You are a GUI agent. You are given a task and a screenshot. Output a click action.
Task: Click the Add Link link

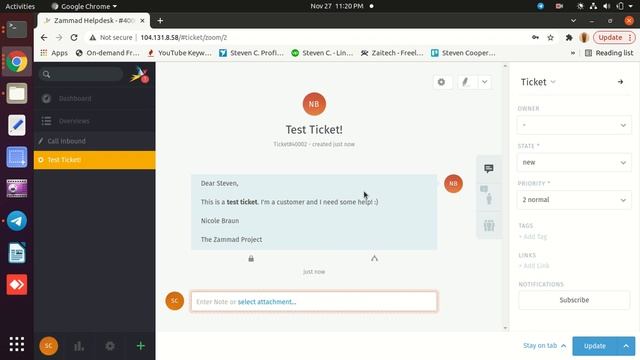coord(533,266)
